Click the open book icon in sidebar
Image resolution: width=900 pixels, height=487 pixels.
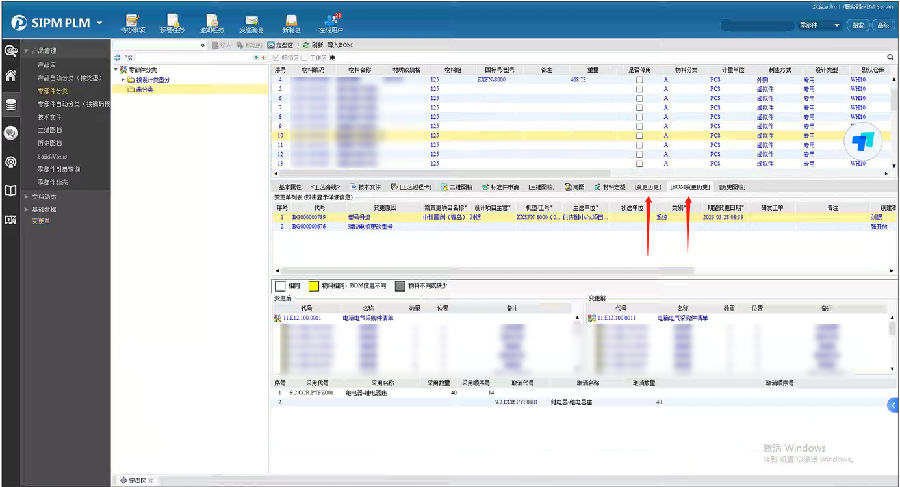pyautogui.click(x=11, y=190)
